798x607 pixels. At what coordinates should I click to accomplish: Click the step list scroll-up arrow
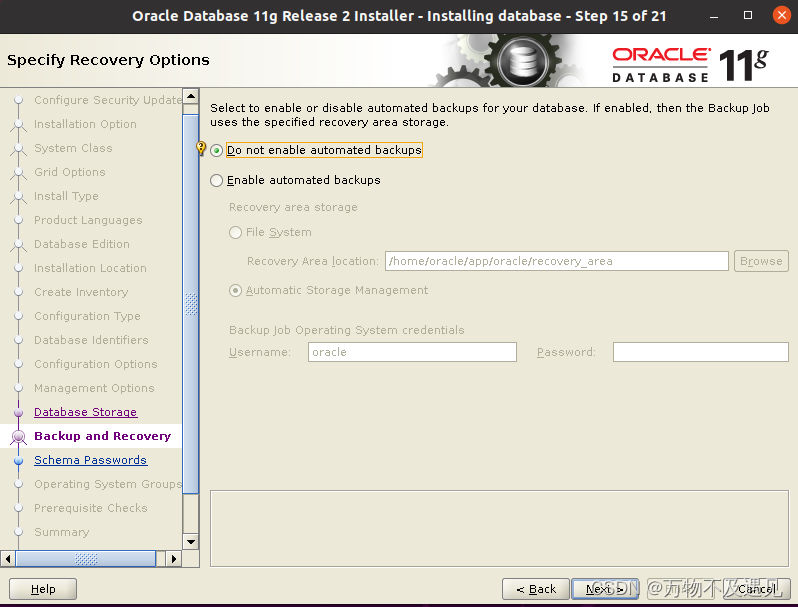click(x=191, y=96)
